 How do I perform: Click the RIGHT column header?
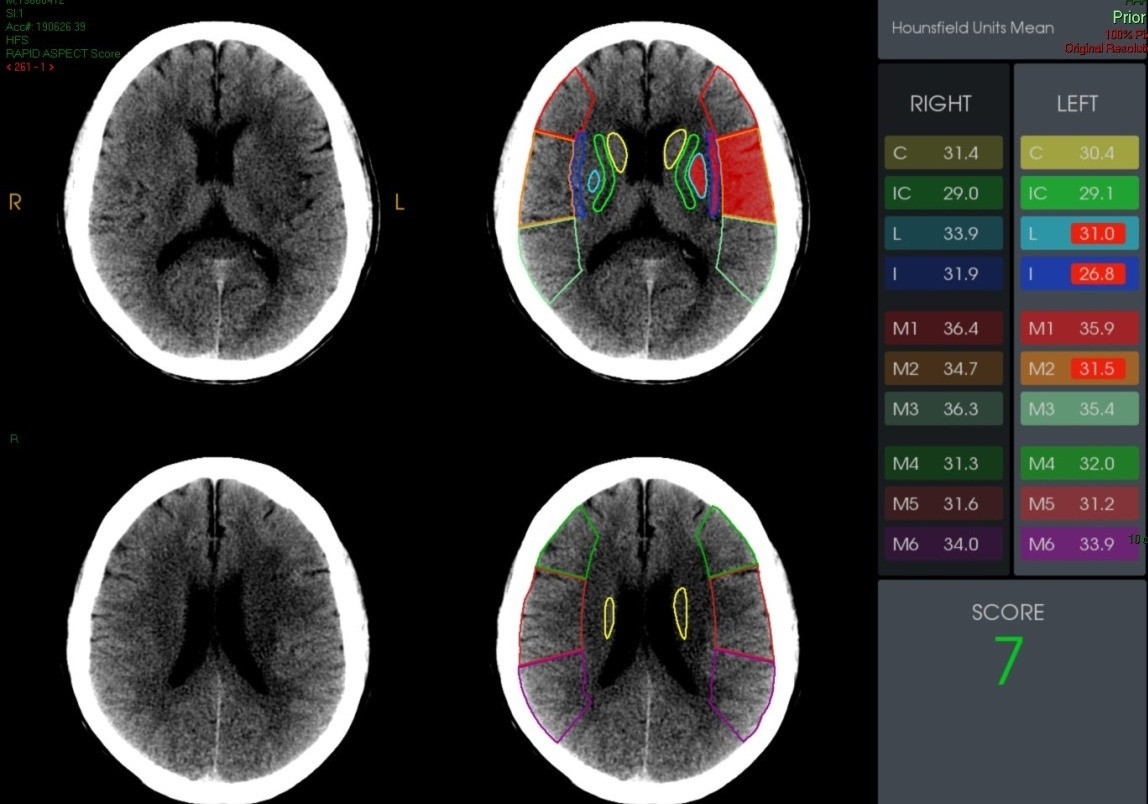click(x=940, y=104)
